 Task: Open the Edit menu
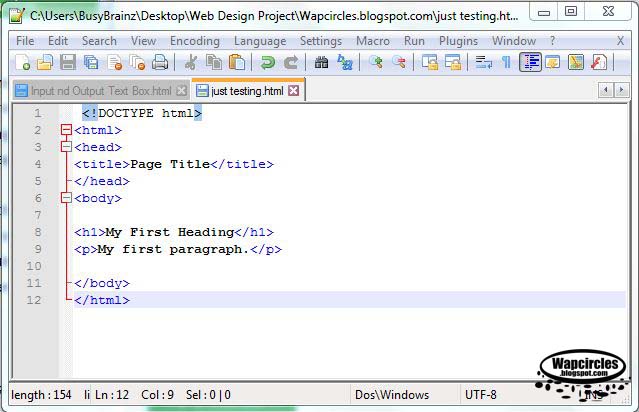(x=58, y=41)
